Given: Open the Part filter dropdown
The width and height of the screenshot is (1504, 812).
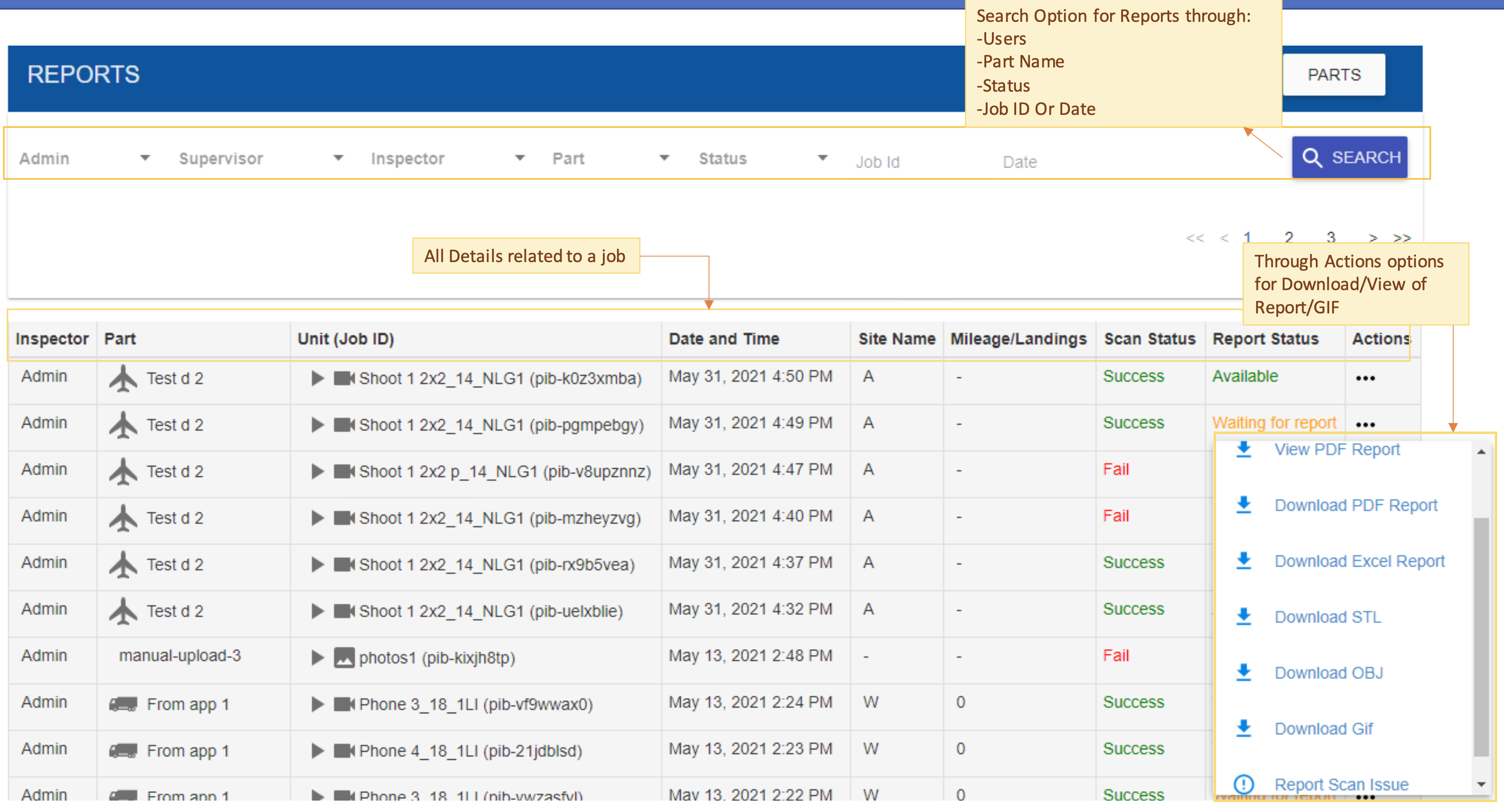Looking at the screenshot, I should (x=611, y=158).
